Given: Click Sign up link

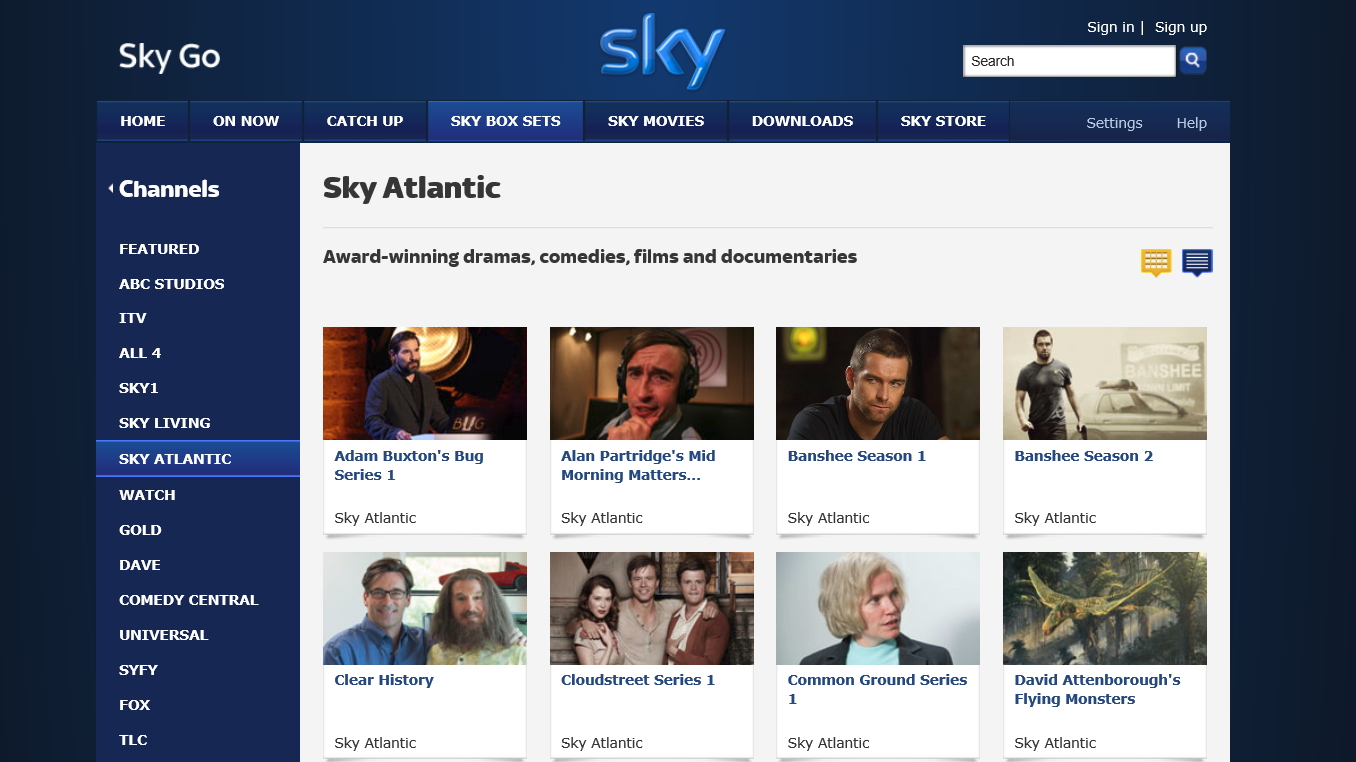Looking at the screenshot, I should pyautogui.click(x=1181, y=27).
